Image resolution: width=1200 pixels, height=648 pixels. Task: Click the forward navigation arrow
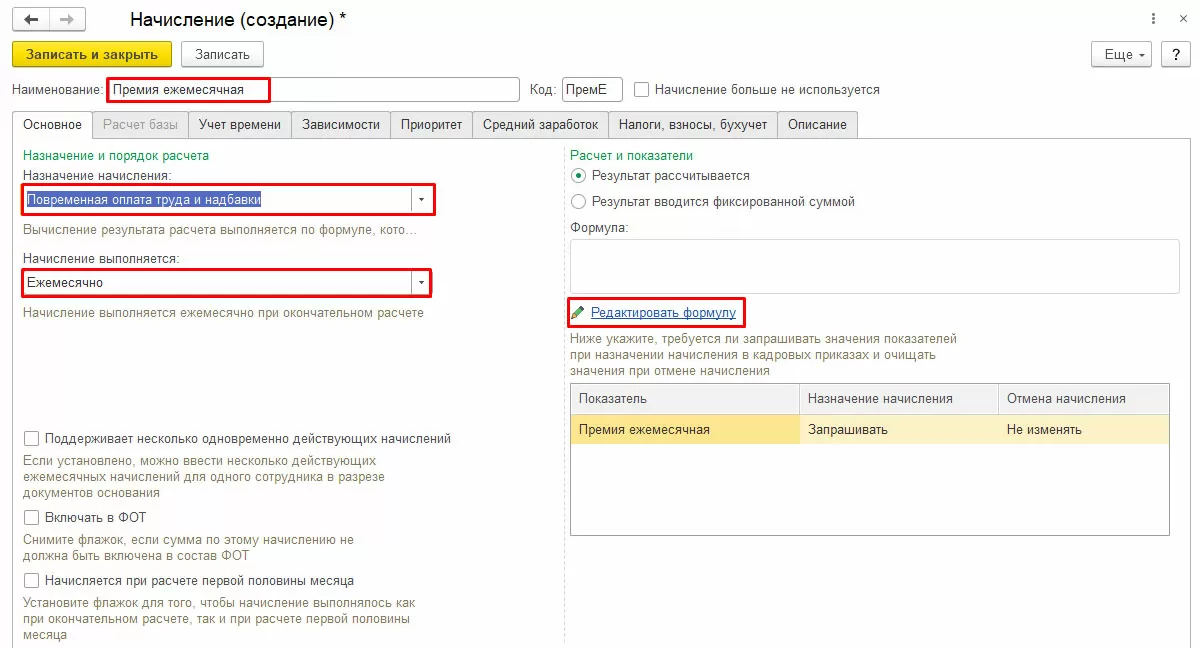click(x=67, y=19)
